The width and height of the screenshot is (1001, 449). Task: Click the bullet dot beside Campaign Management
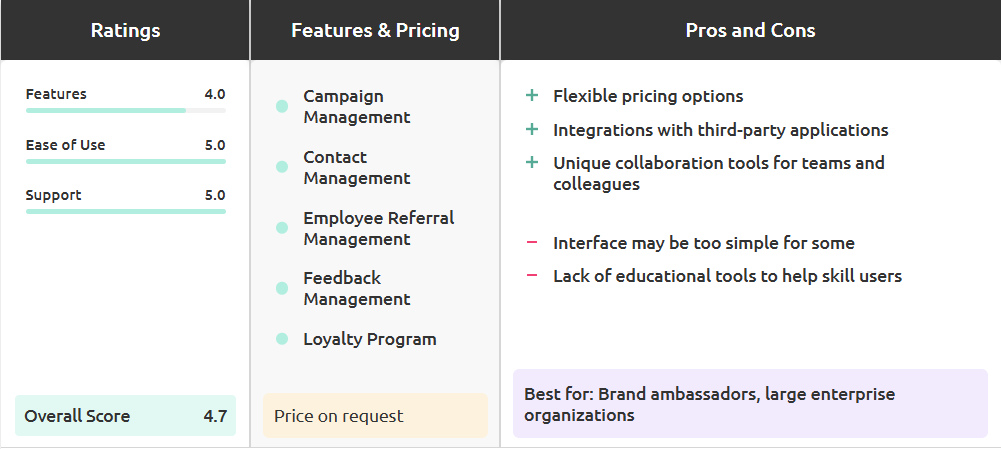click(282, 107)
